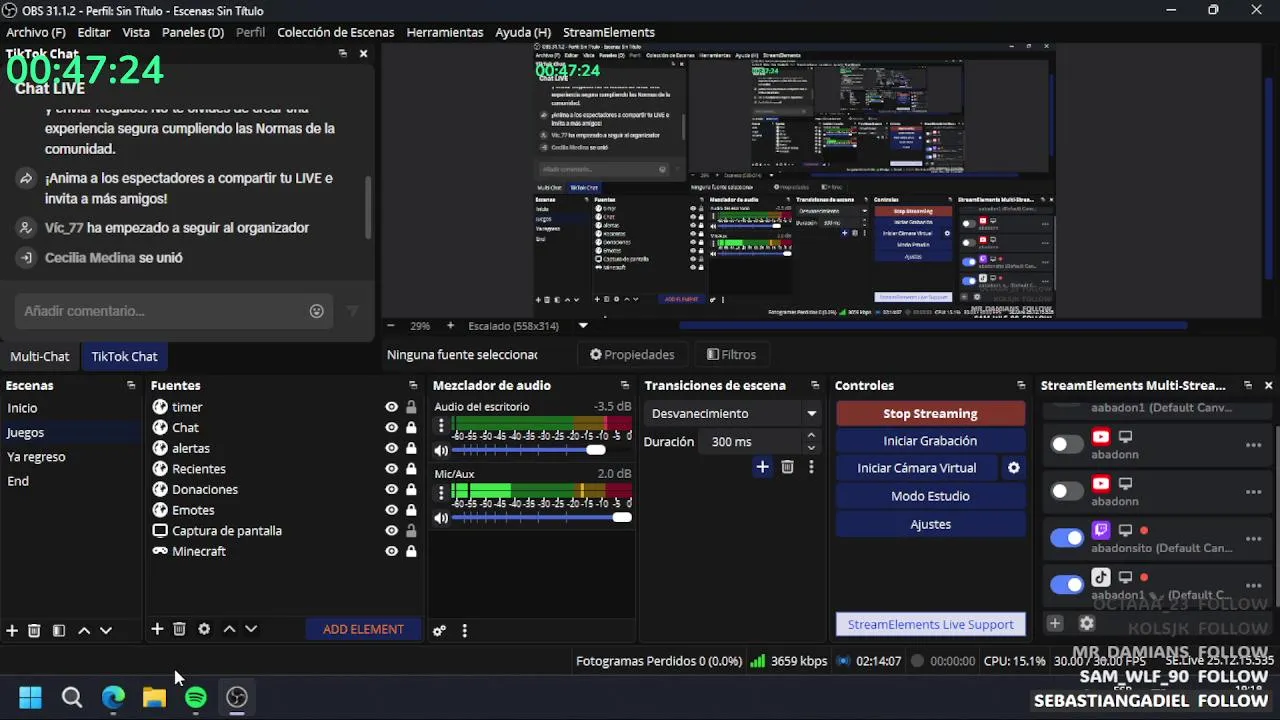Open StreamElements multistream settings gear
Screen dimensions: 1280x720
click(1087, 623)
